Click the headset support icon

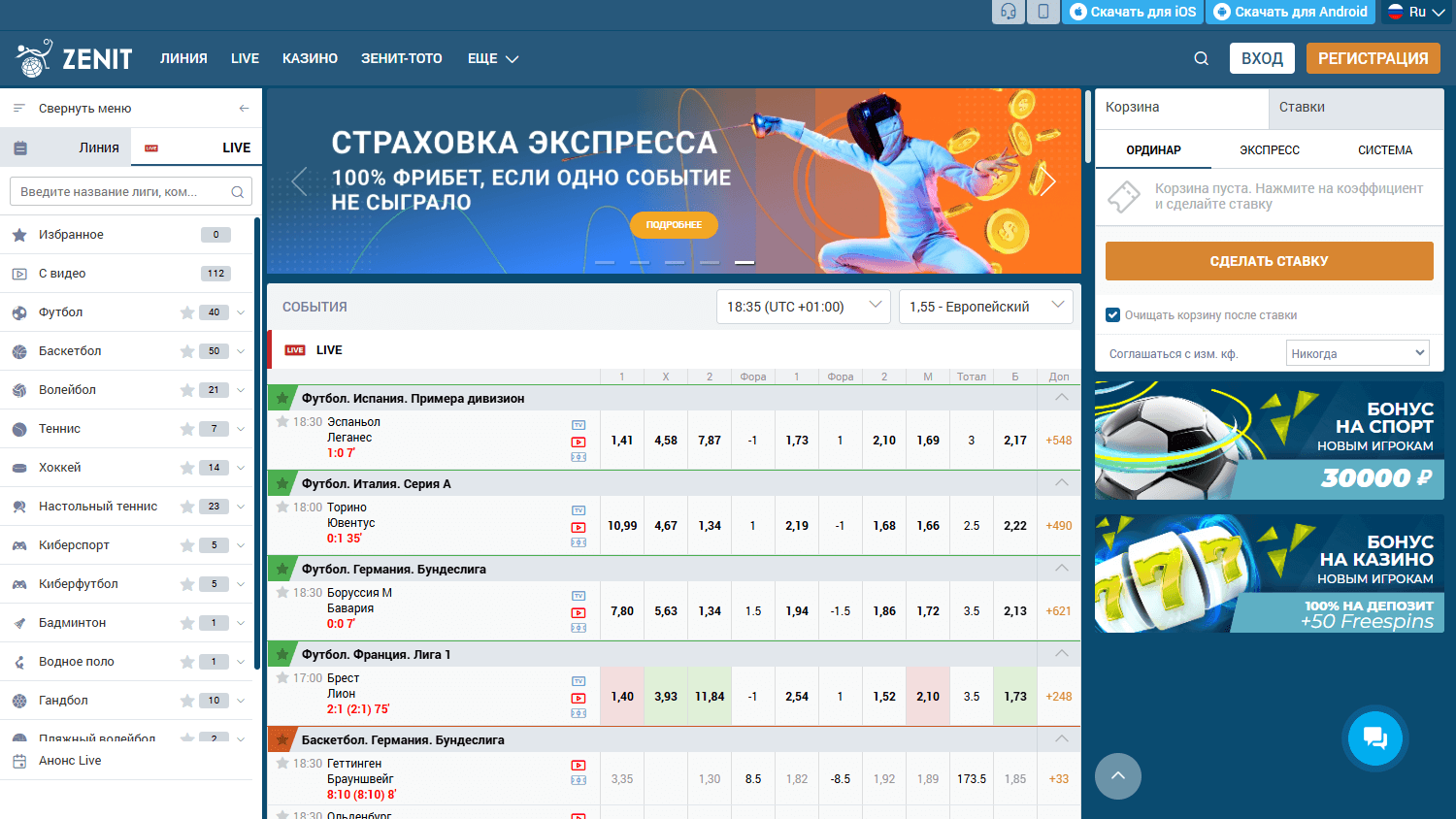[x=1009, y=12]
